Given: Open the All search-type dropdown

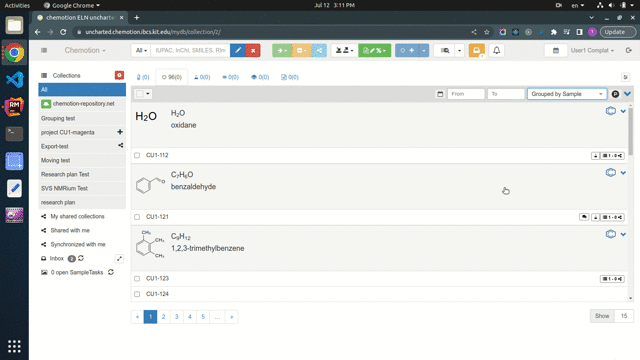Looking at the screenshot, I should 141,50.
